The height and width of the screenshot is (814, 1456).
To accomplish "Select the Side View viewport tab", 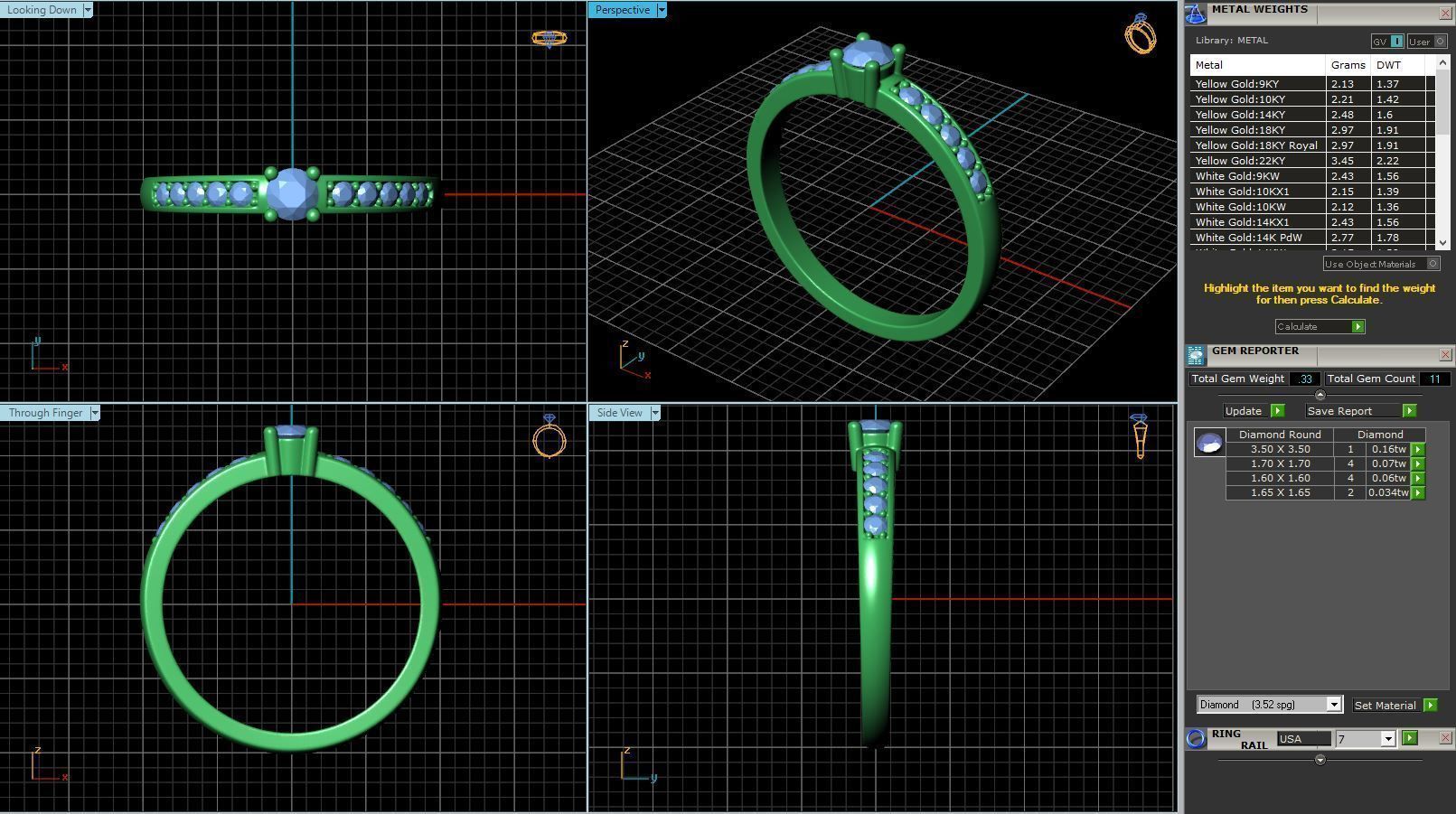I will 619,413.
